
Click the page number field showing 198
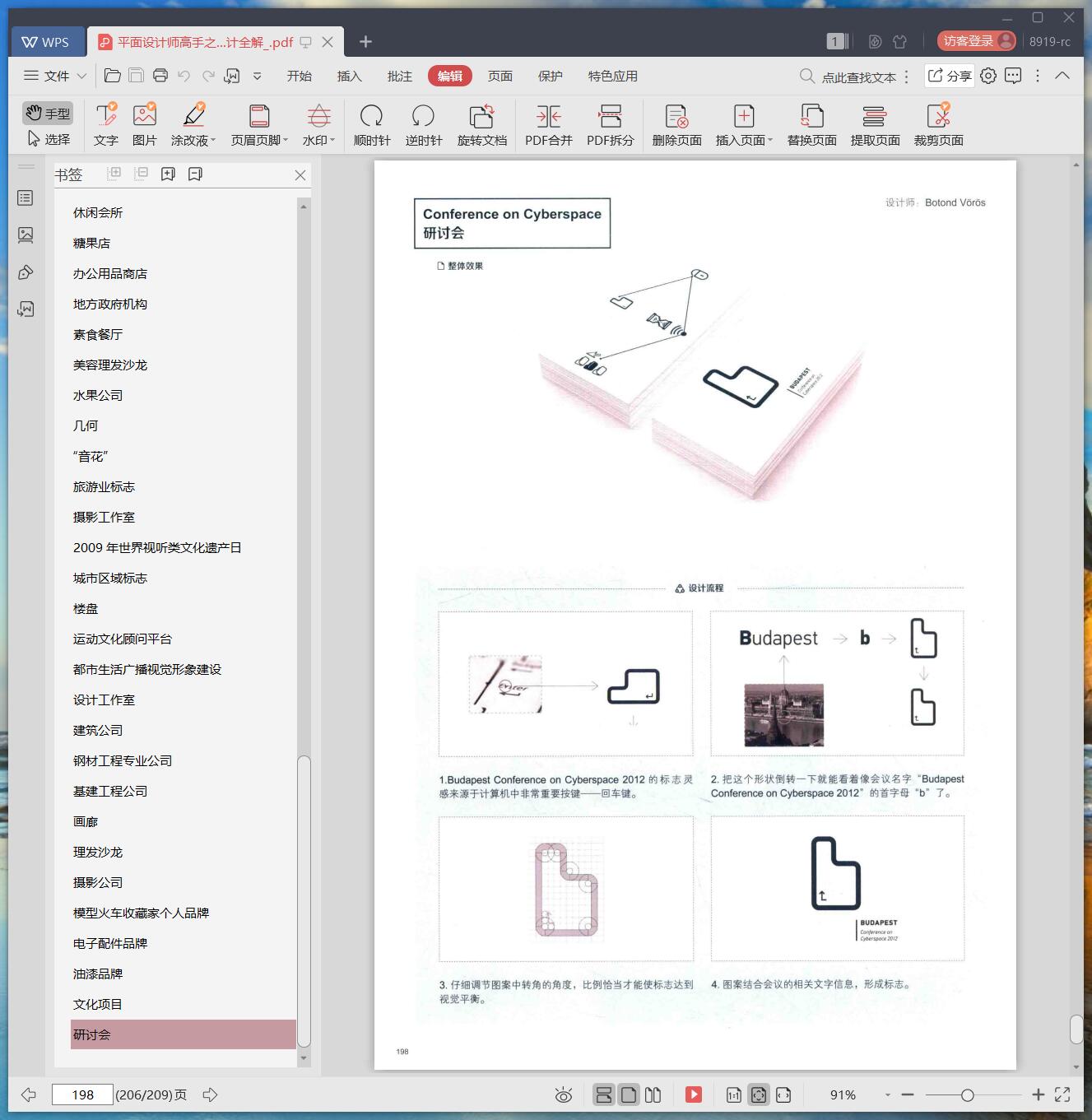pos(82,1094)
